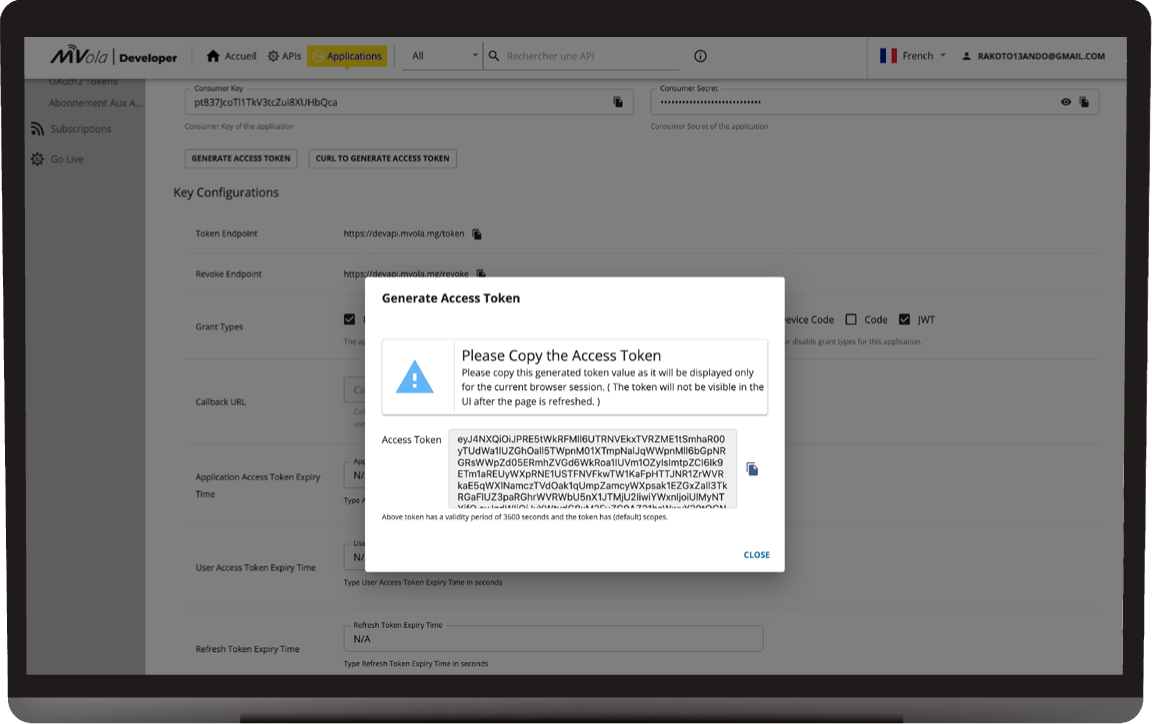The width and height of the screenshot is (1152, 724).
Task: Select Go Live in the sidebar
Action: point(67,159)
